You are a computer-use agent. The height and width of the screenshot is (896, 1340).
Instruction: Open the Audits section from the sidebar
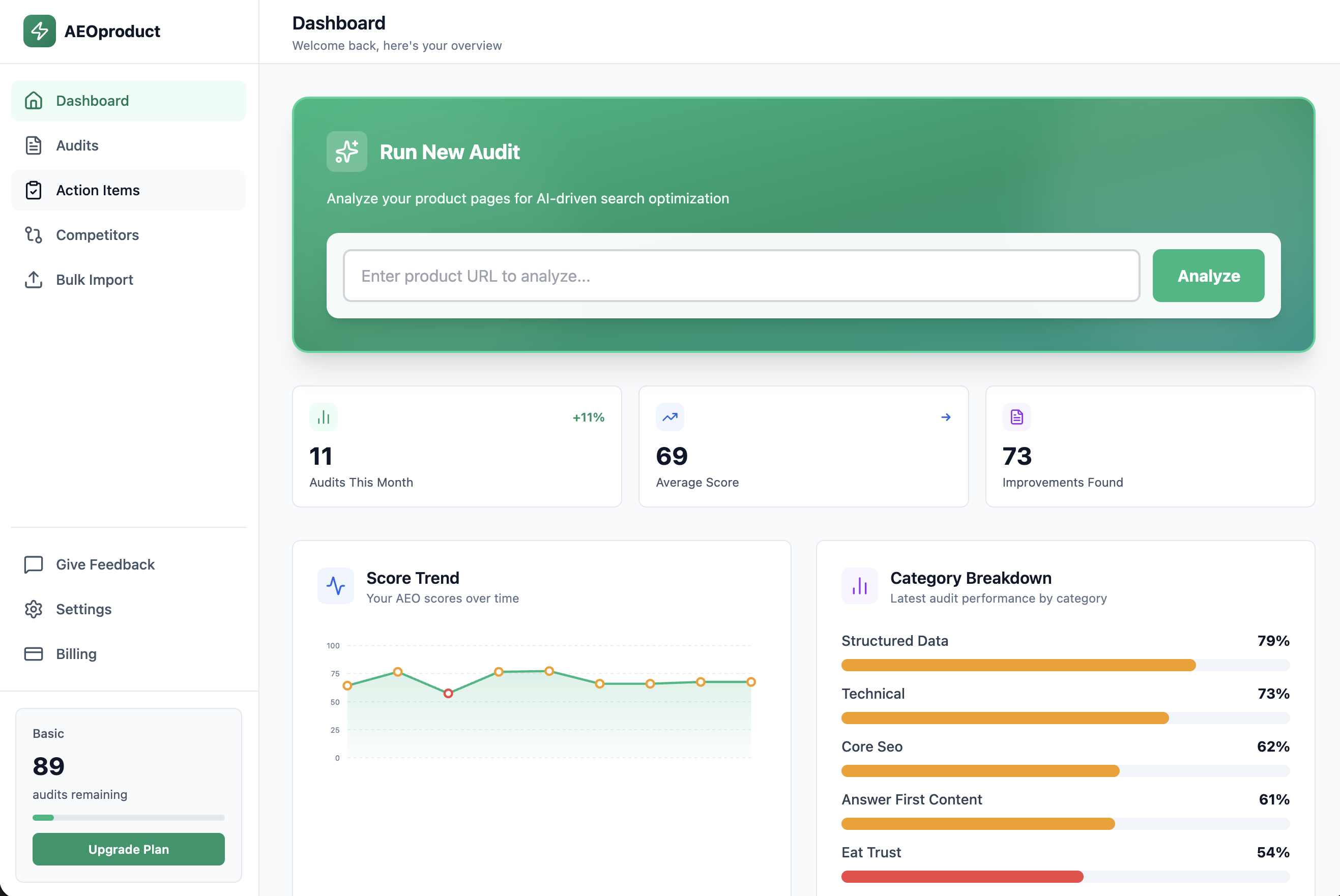[77, 146]
